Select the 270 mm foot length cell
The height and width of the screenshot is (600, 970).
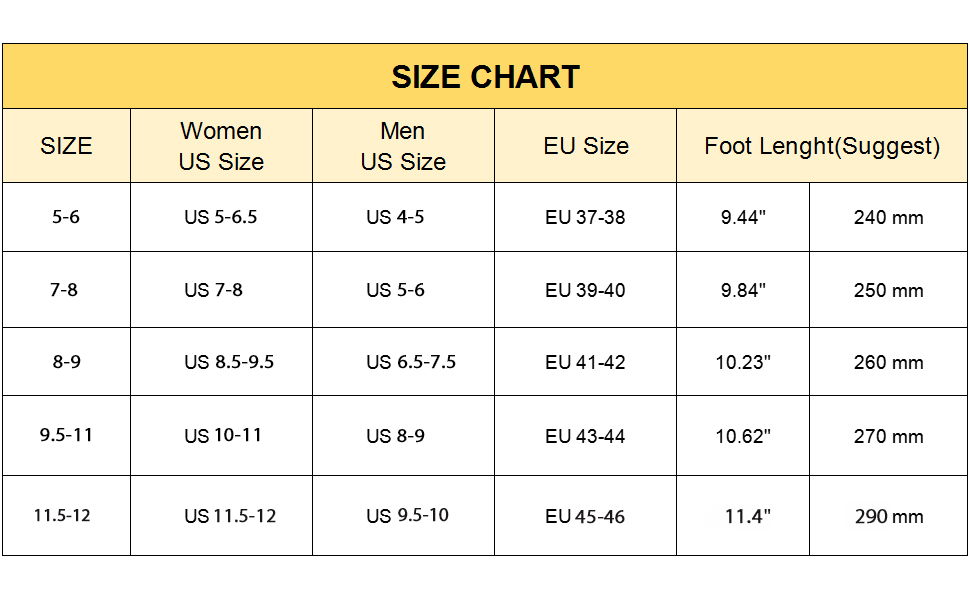coord(888,436)
